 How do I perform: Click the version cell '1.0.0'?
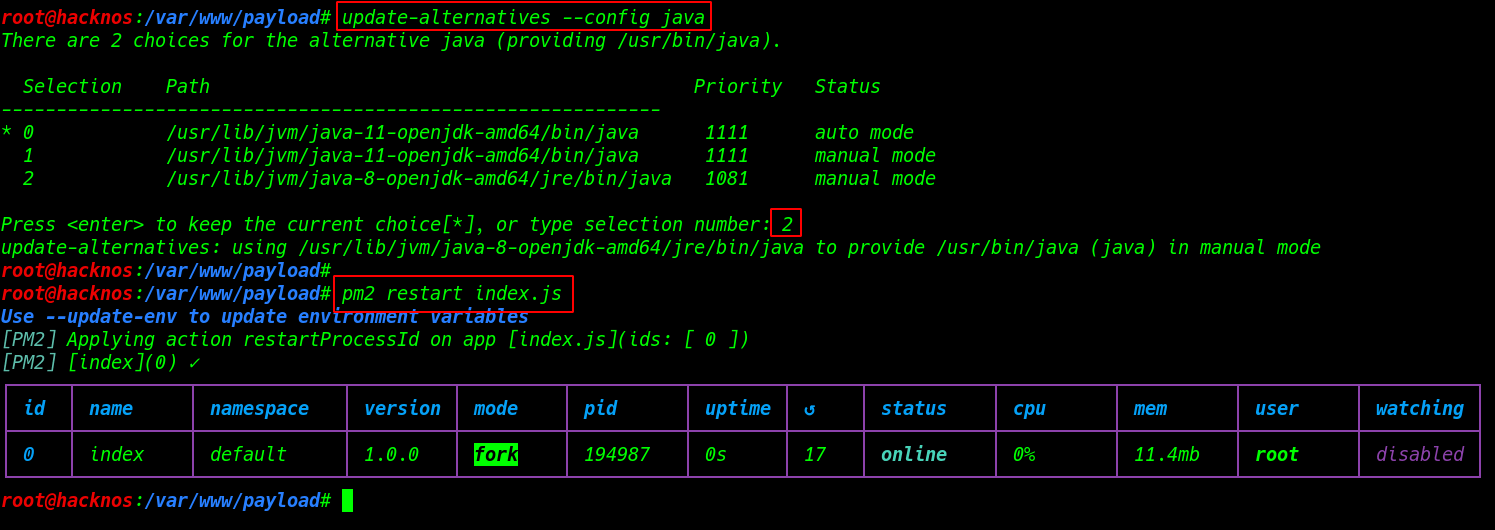click(x=391, y=455)
